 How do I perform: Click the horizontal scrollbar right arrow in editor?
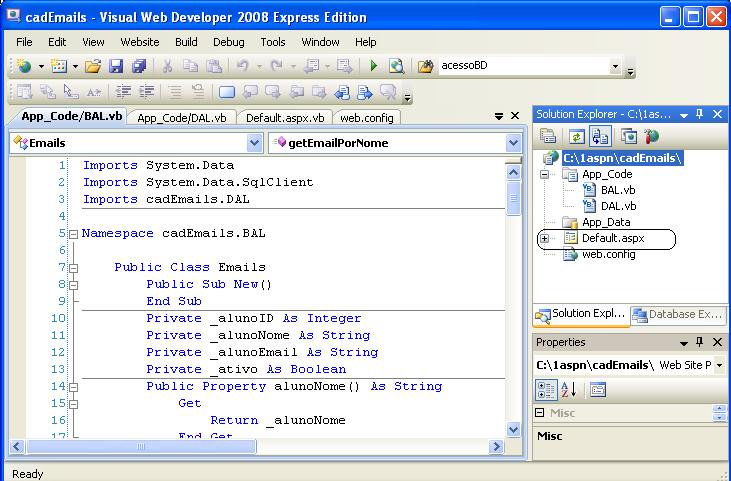(x=496, y=447)
